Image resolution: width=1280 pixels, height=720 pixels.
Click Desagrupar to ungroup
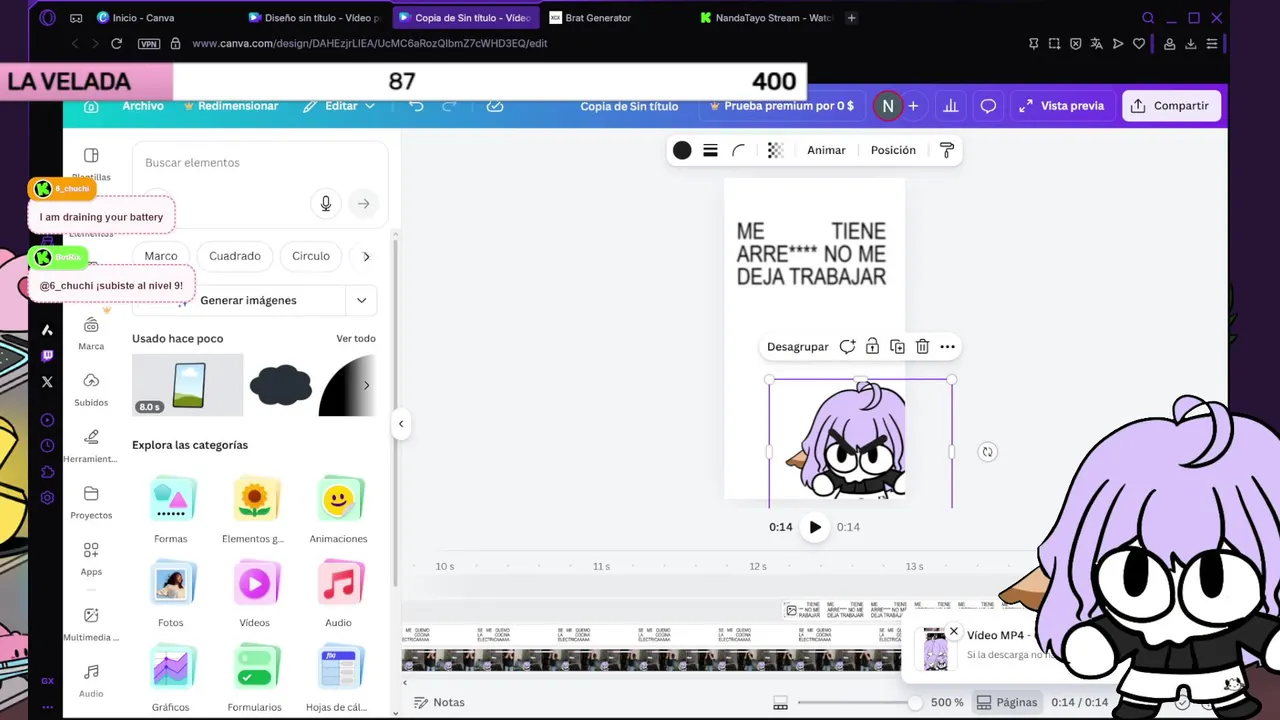coord(797,347)
